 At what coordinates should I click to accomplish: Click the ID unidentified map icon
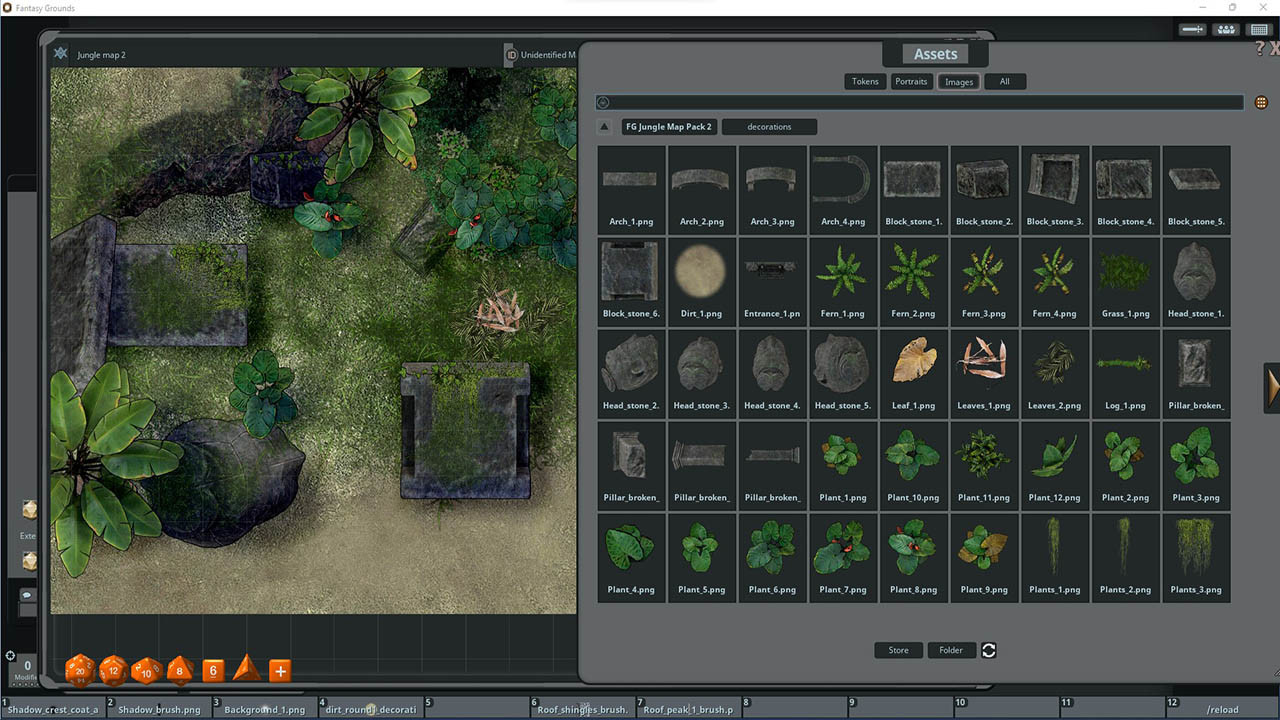511,55
